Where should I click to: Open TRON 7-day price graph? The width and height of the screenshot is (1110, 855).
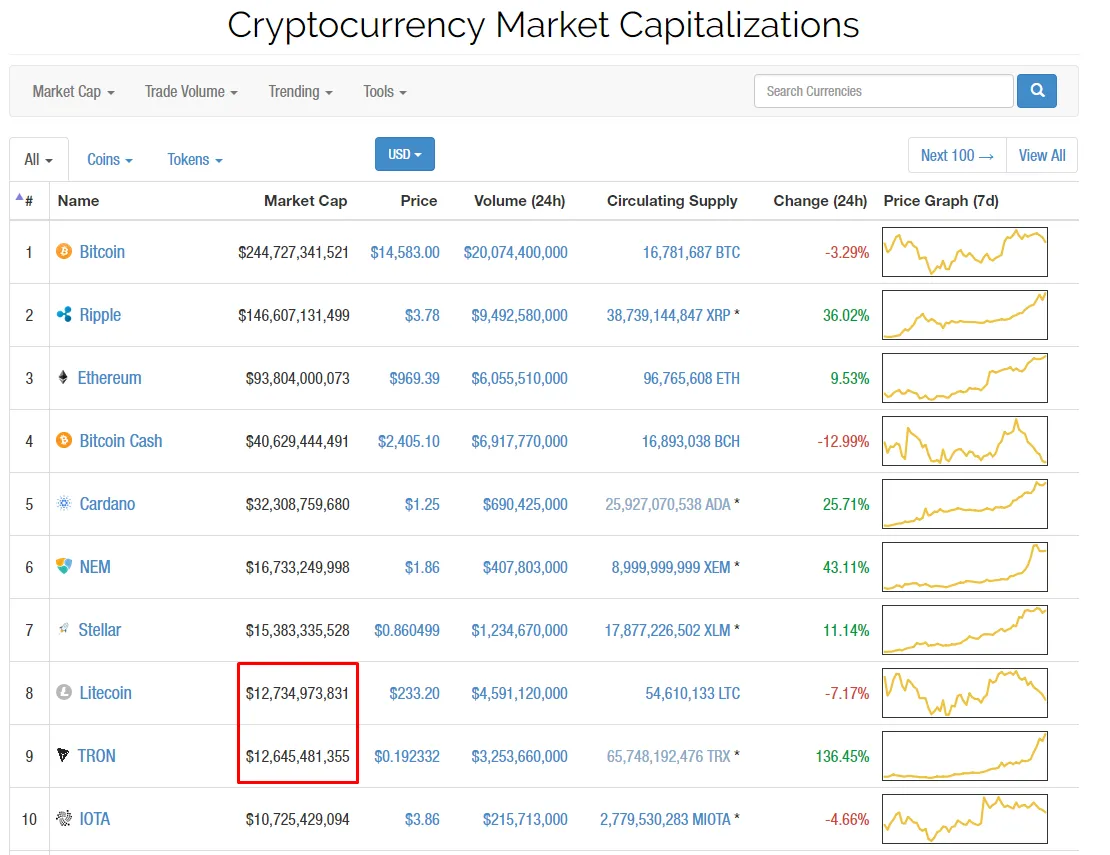[964, 755]
